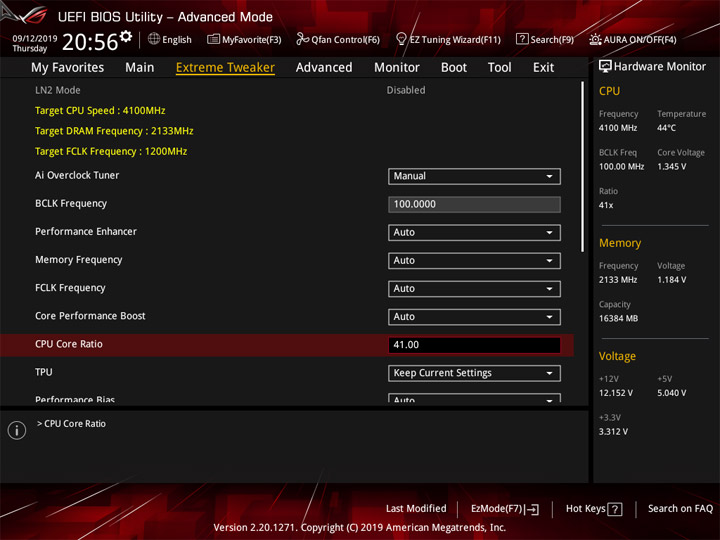Go to the Monitor tab
This screenshot has height=540, width=720.
397,68
